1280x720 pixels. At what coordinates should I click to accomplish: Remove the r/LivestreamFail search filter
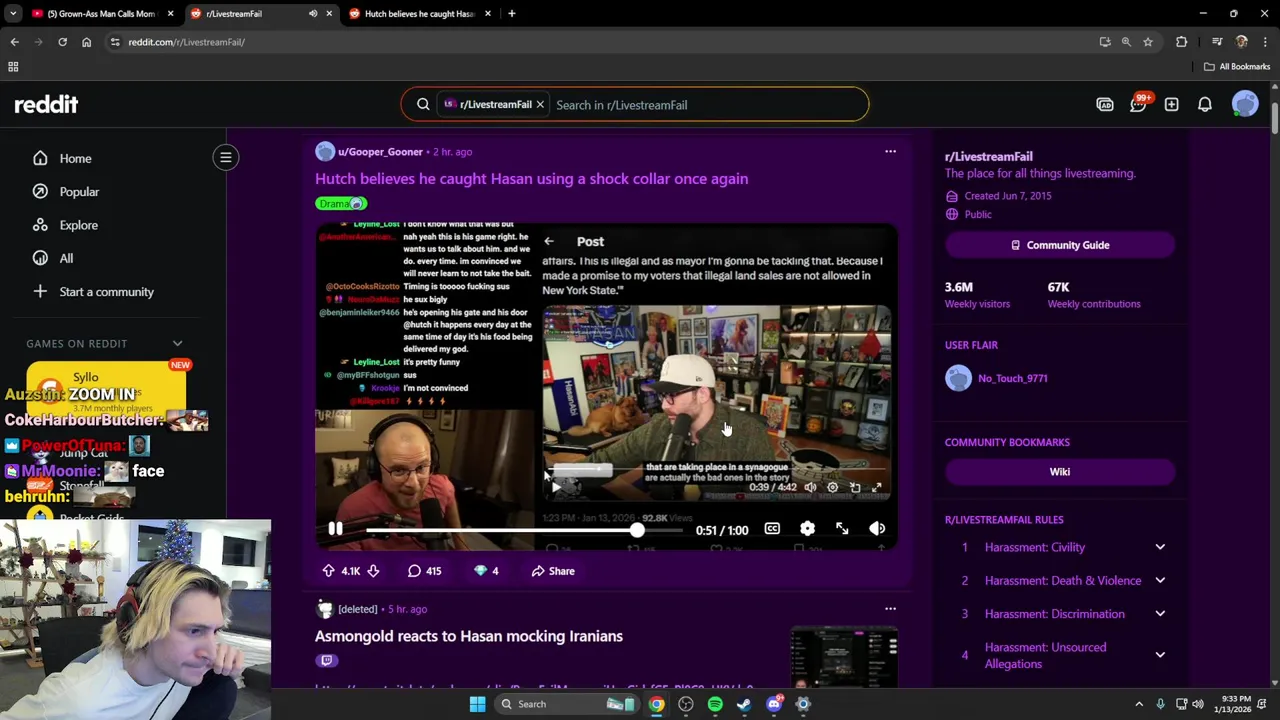(540, 104)
